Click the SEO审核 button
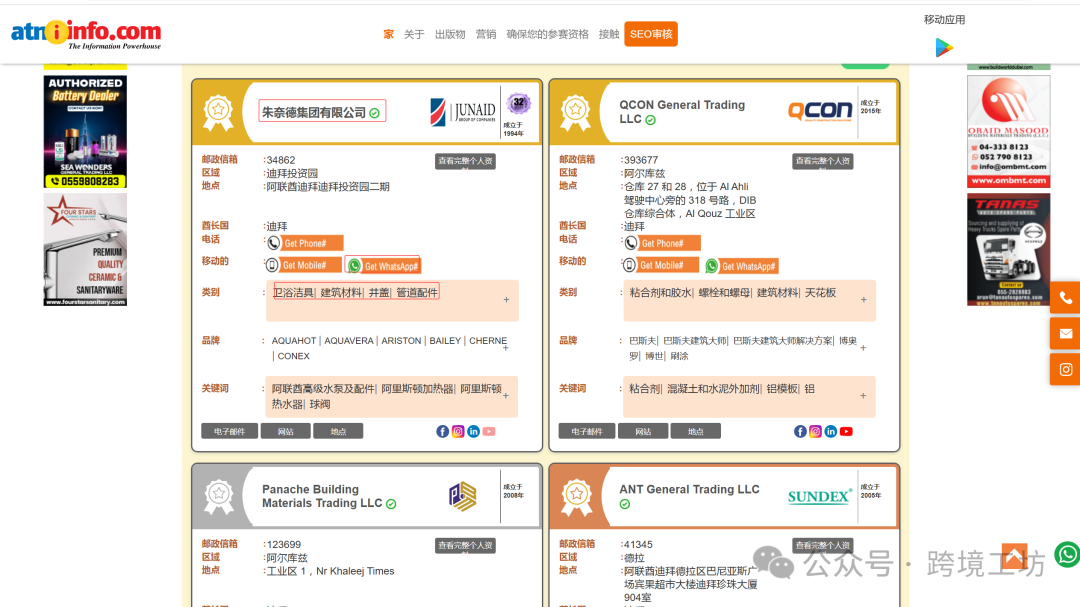 (650, 34)
